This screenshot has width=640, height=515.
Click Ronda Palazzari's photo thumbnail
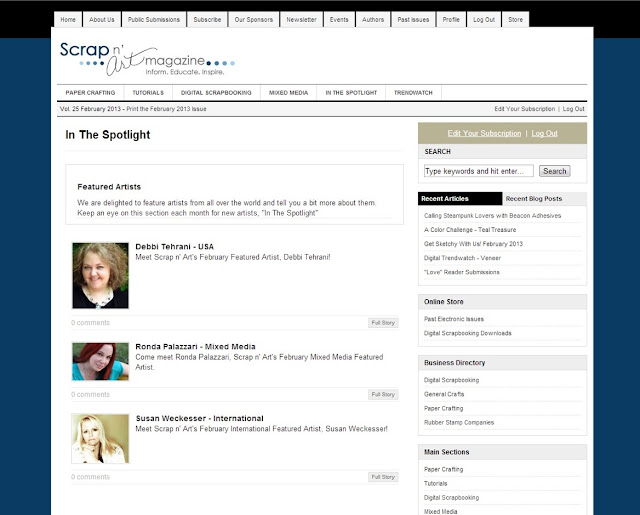click(100, 362)
